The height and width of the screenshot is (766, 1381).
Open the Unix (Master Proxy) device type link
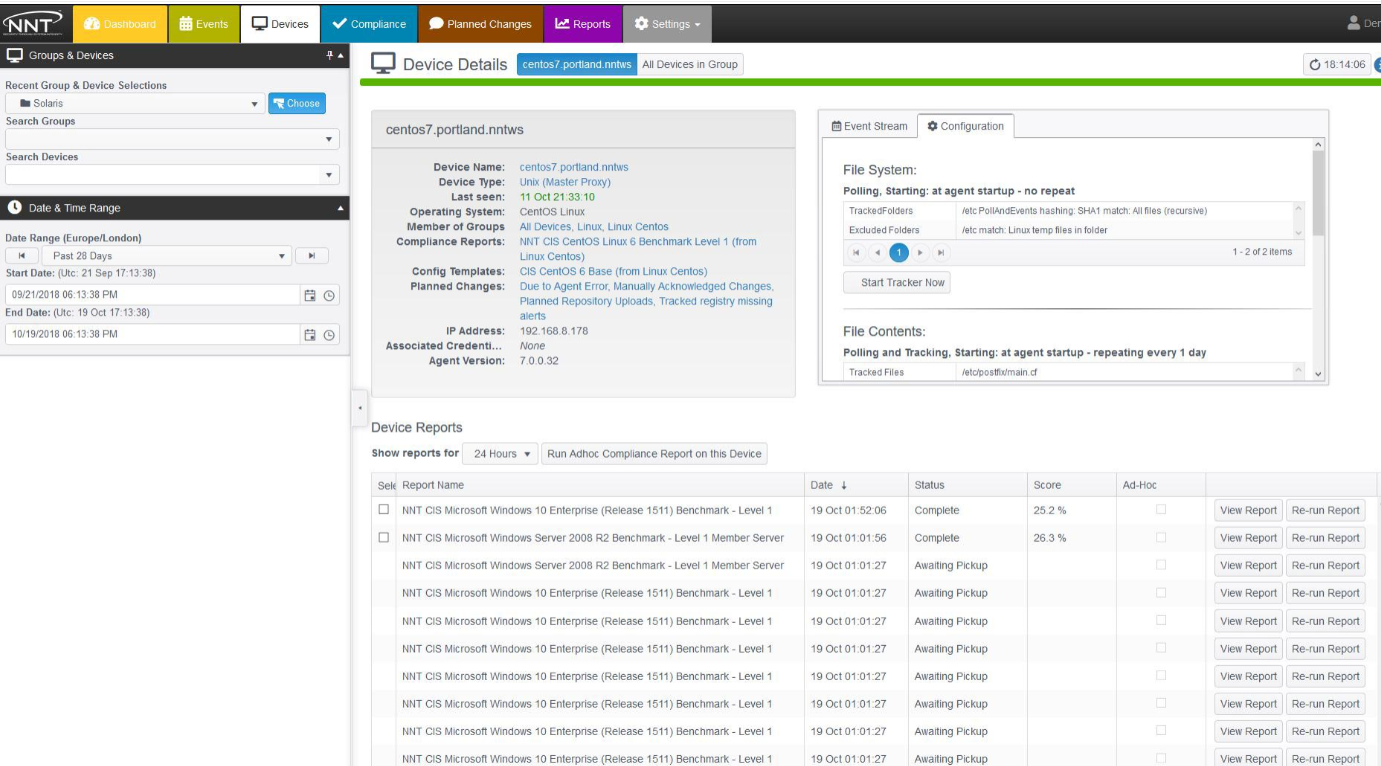(565, 182)
